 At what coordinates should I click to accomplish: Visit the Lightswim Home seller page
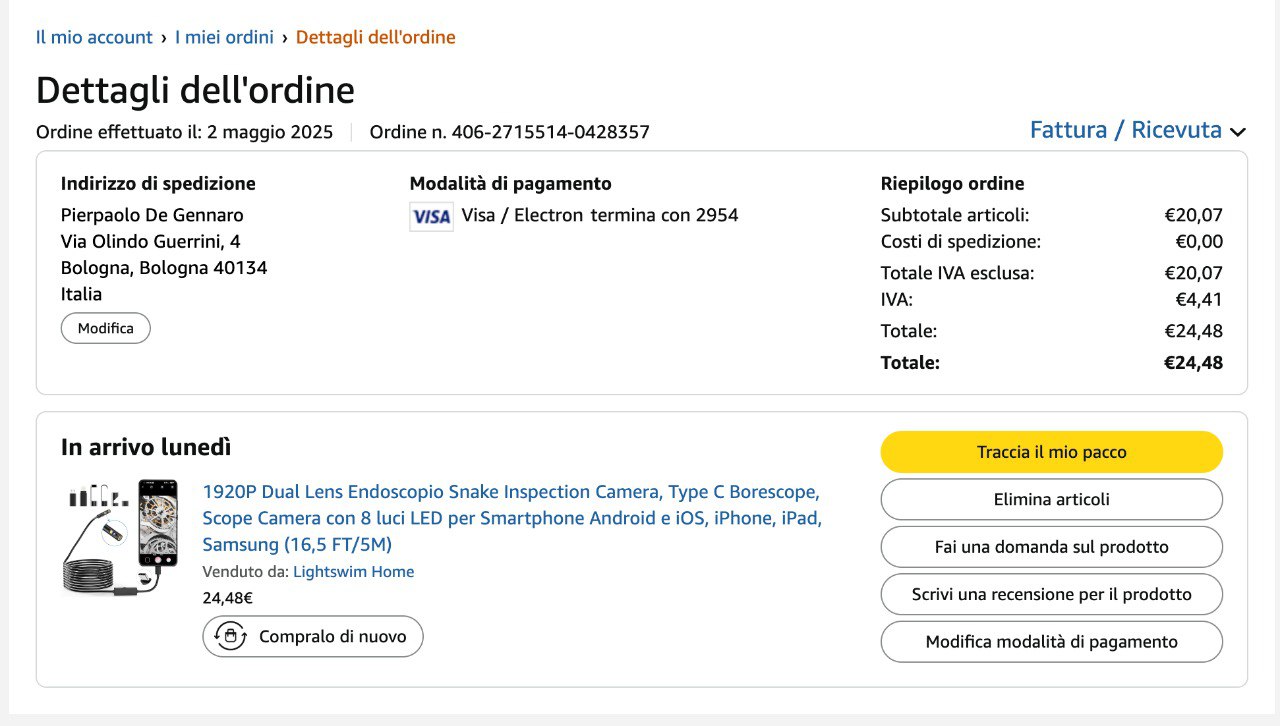click(x=353, y=572)
